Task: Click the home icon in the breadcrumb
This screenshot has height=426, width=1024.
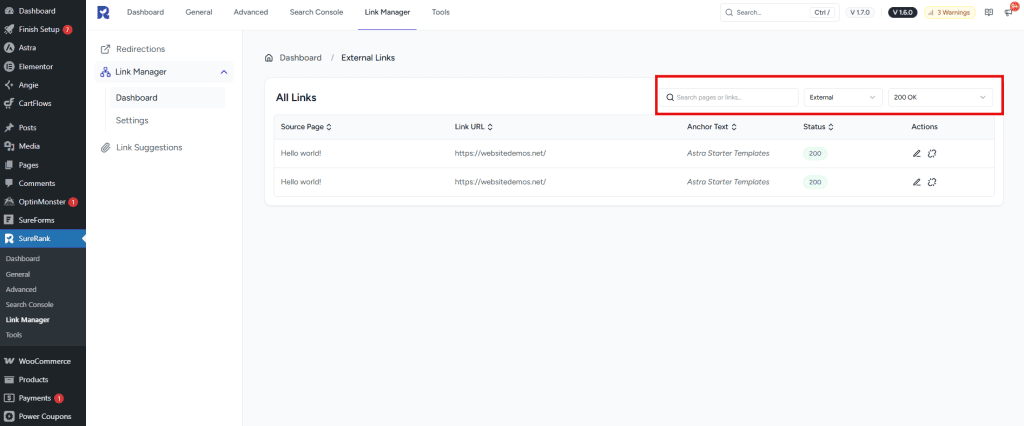Action: click(268, 57)
